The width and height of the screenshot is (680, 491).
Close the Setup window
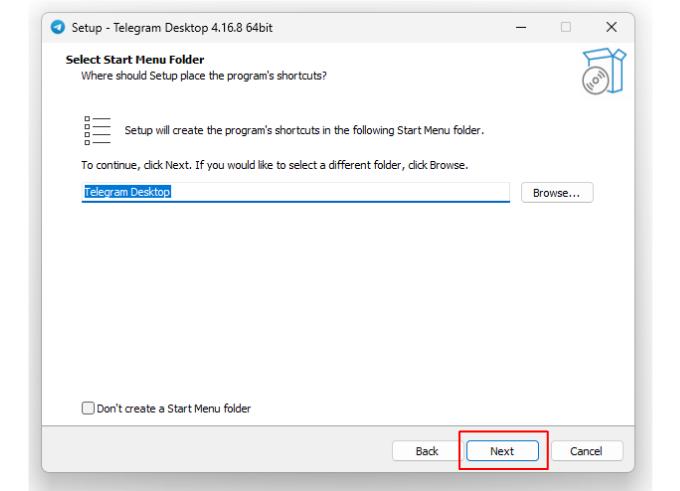pyautogui.click(x=611, y=27)
